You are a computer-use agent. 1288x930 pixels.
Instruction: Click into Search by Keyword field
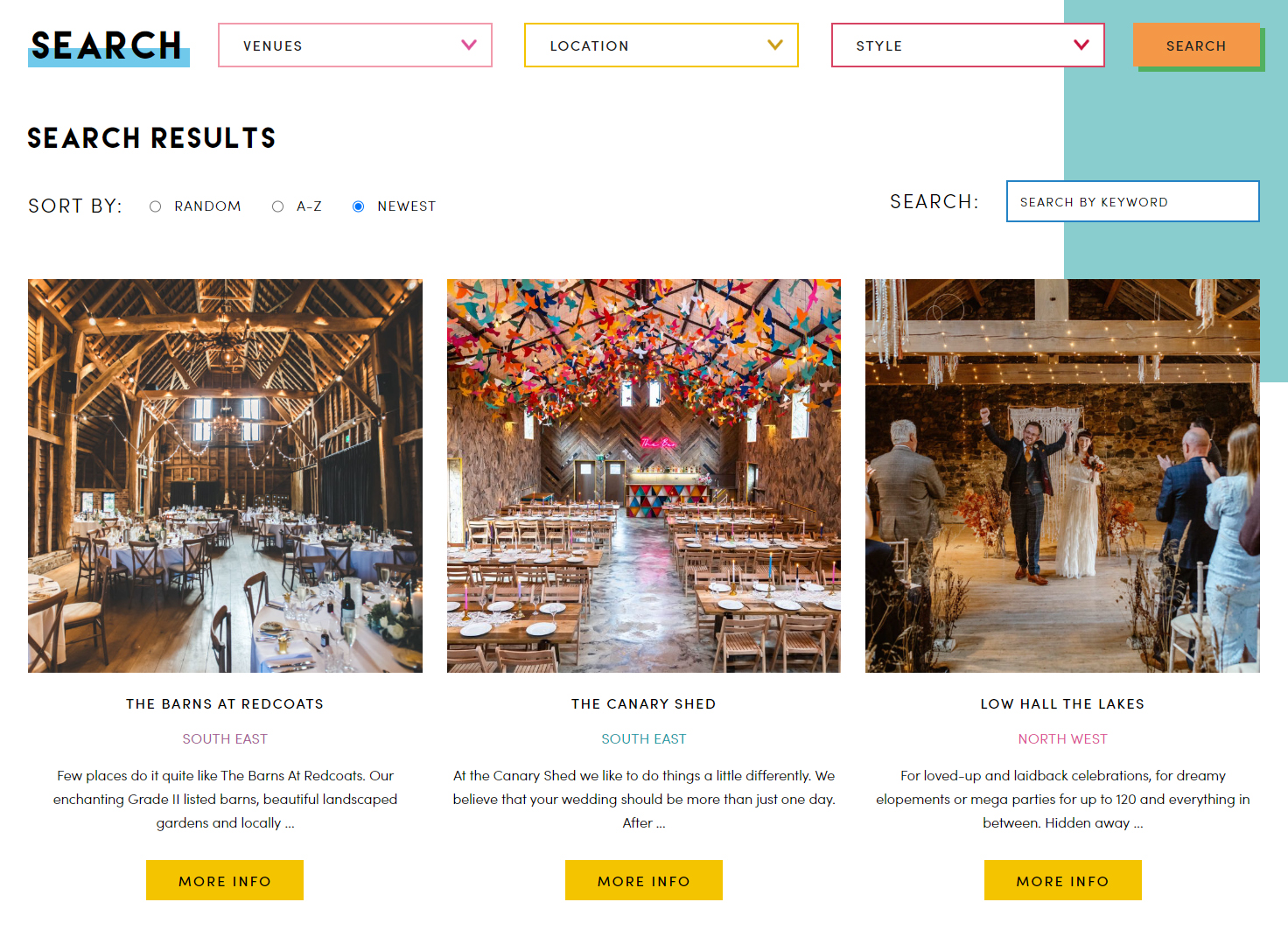click(x=1132, y=202)
